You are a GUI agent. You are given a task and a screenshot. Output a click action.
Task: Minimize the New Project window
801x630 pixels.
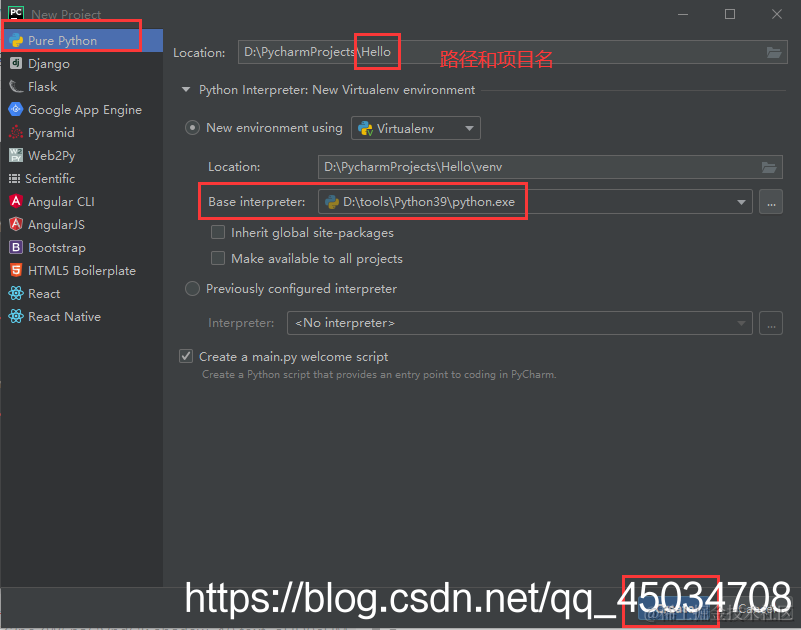pyautogui.click(x=683, y=14)
